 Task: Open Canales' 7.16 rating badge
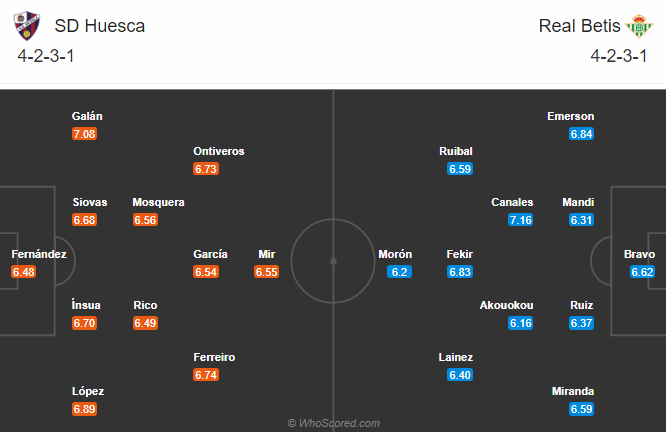click(520, 220)
